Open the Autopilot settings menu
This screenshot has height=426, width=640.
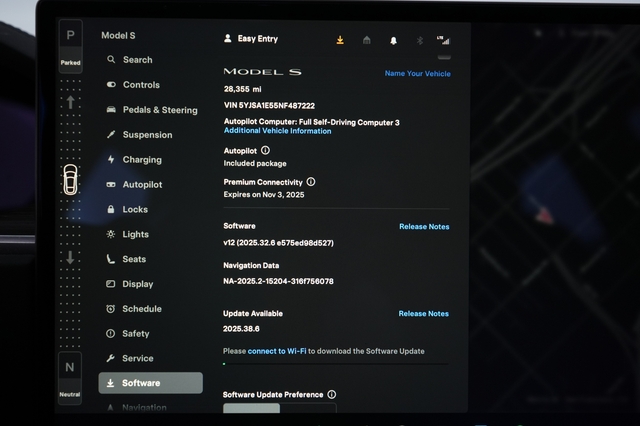pyautogui.click(x=134, y=184)
